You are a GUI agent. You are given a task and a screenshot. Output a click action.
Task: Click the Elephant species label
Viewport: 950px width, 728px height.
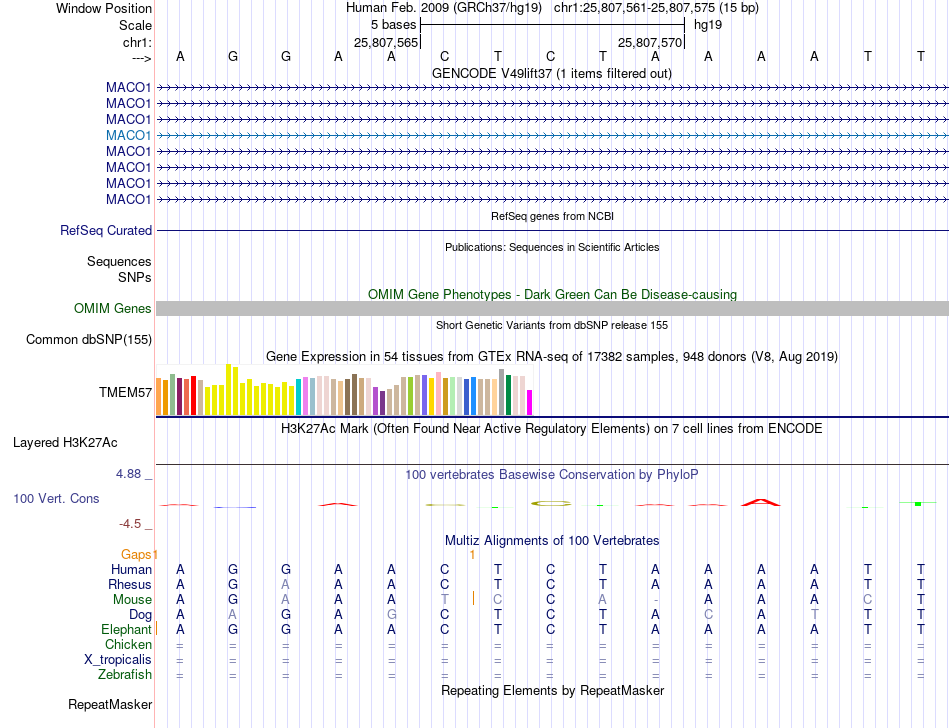126,629
